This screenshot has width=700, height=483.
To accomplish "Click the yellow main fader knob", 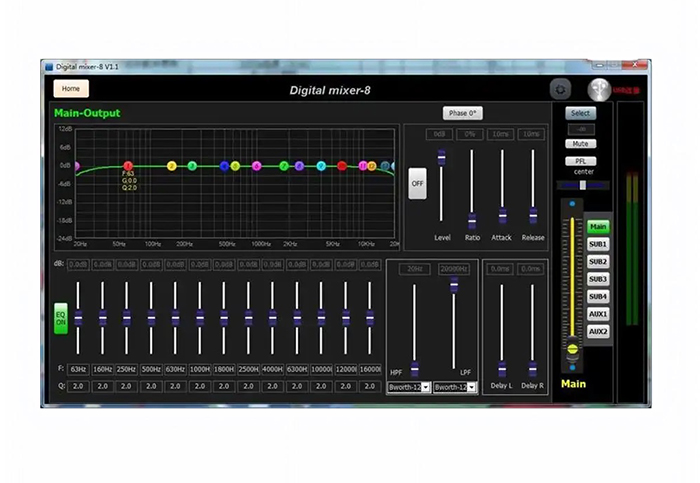I will tap(572, 350).
